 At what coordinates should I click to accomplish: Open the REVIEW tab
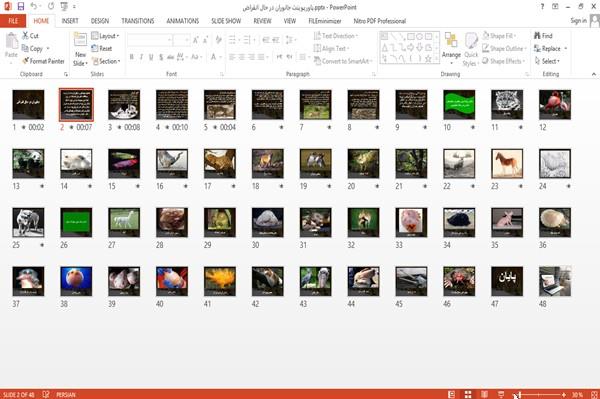click(262, 21)
